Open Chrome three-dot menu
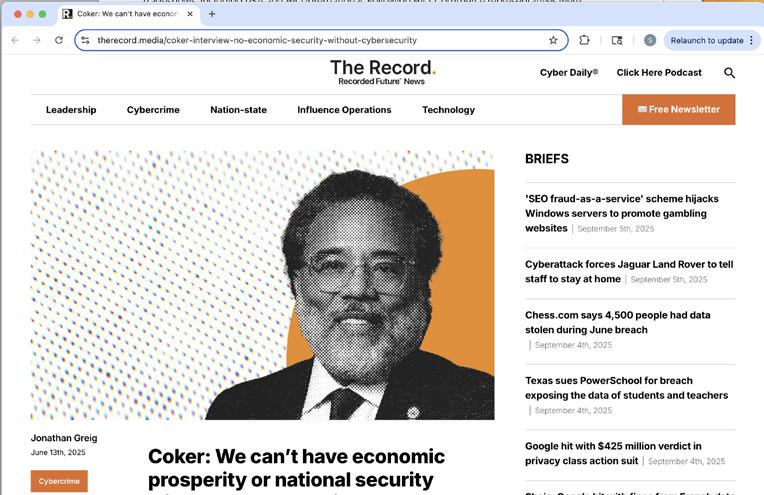This screenshot has width=764, height=495. (x=752, y=40)
